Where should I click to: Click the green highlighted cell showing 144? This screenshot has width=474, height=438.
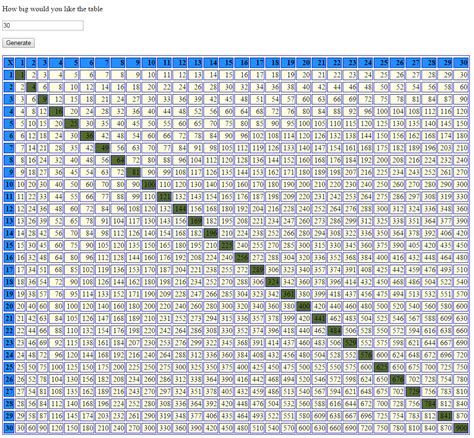click(x=180, y=209)
